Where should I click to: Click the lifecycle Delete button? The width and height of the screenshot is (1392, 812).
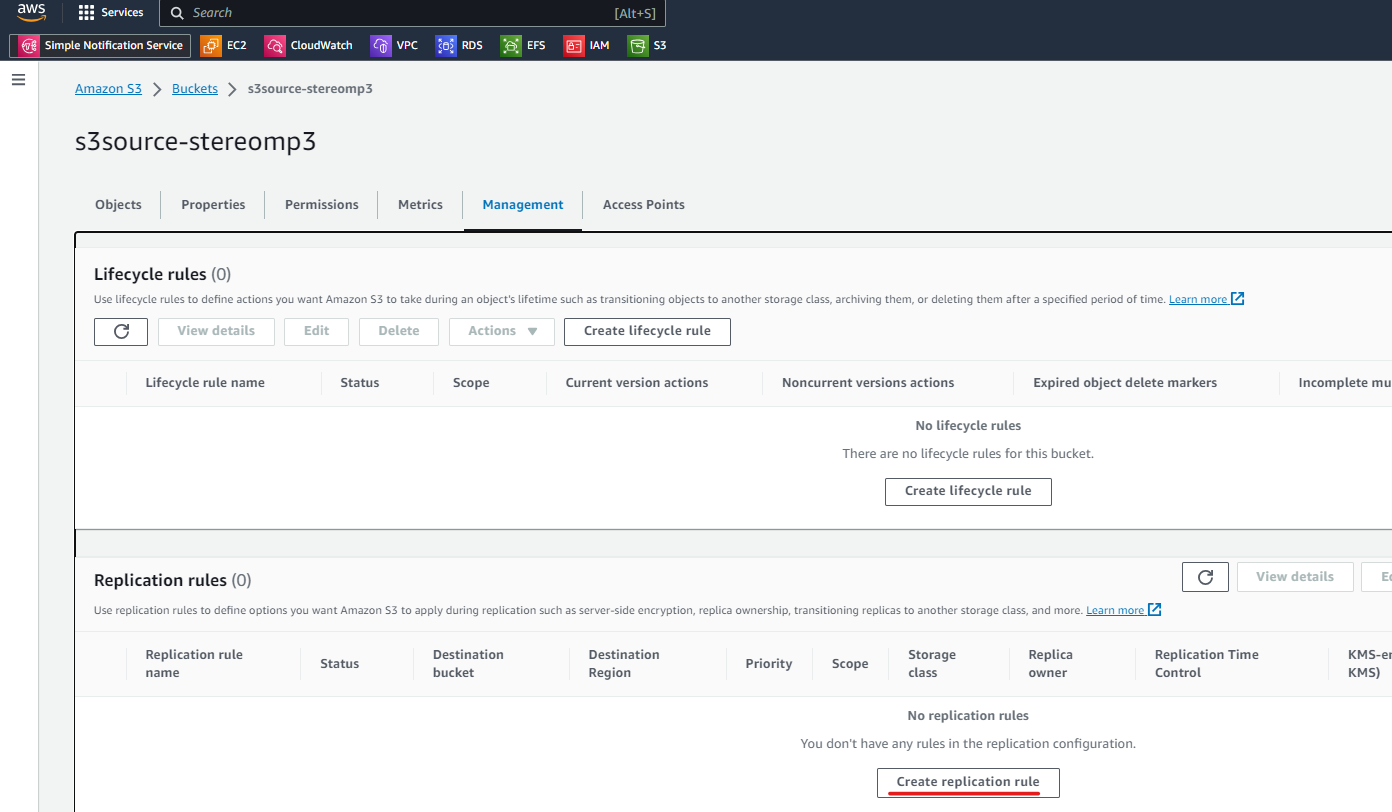pyautogui.click(x=398, y=331)
